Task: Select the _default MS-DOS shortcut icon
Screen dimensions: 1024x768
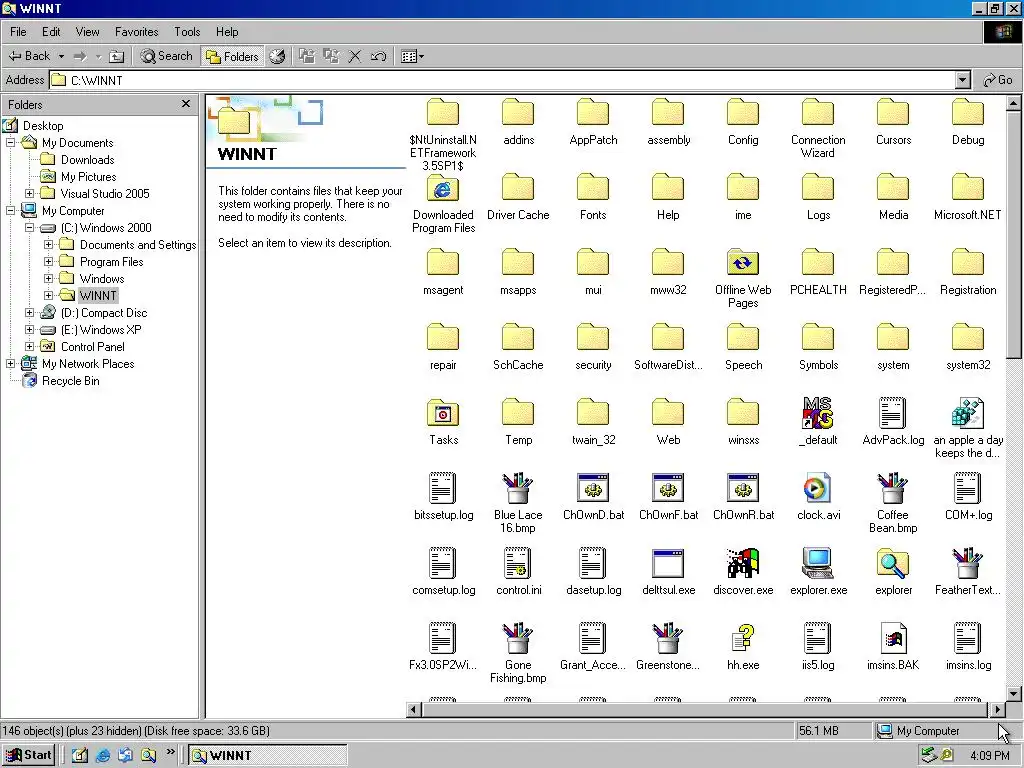Action: click(x=818, y=413)
